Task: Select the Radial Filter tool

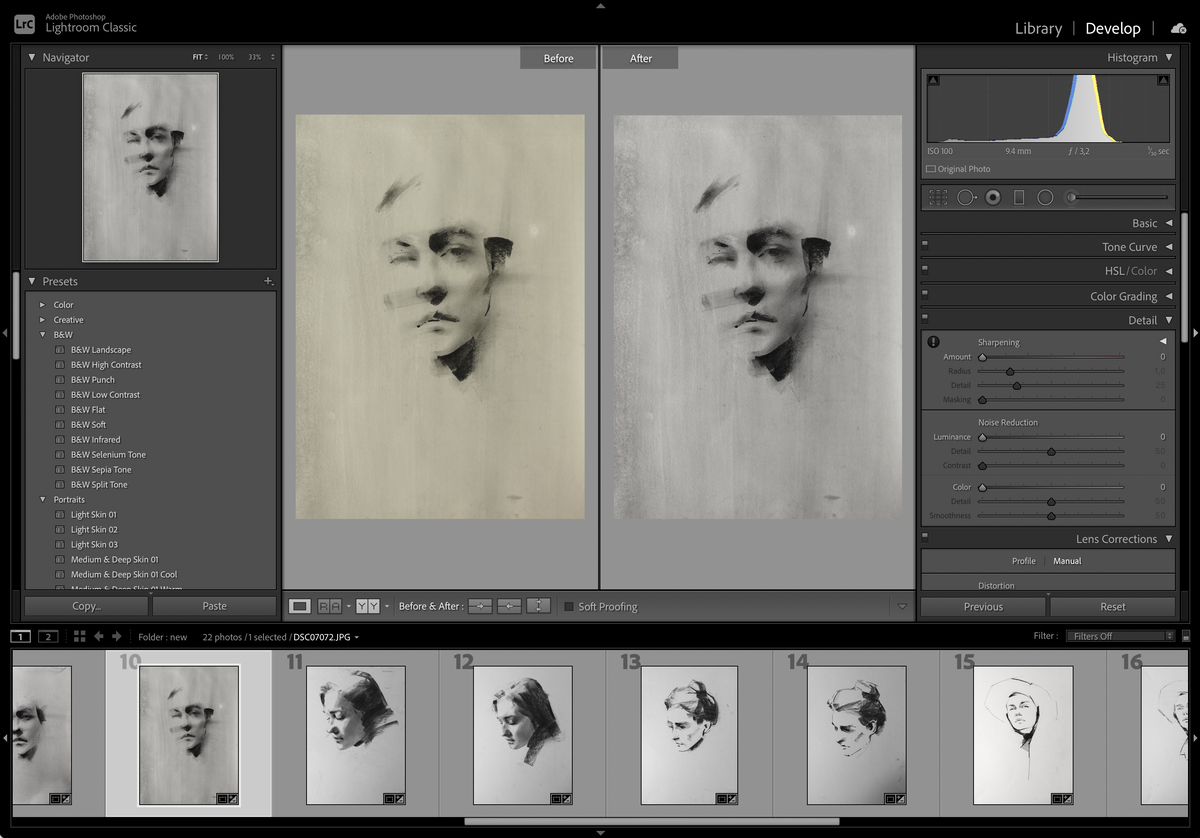Action: 1045,197
